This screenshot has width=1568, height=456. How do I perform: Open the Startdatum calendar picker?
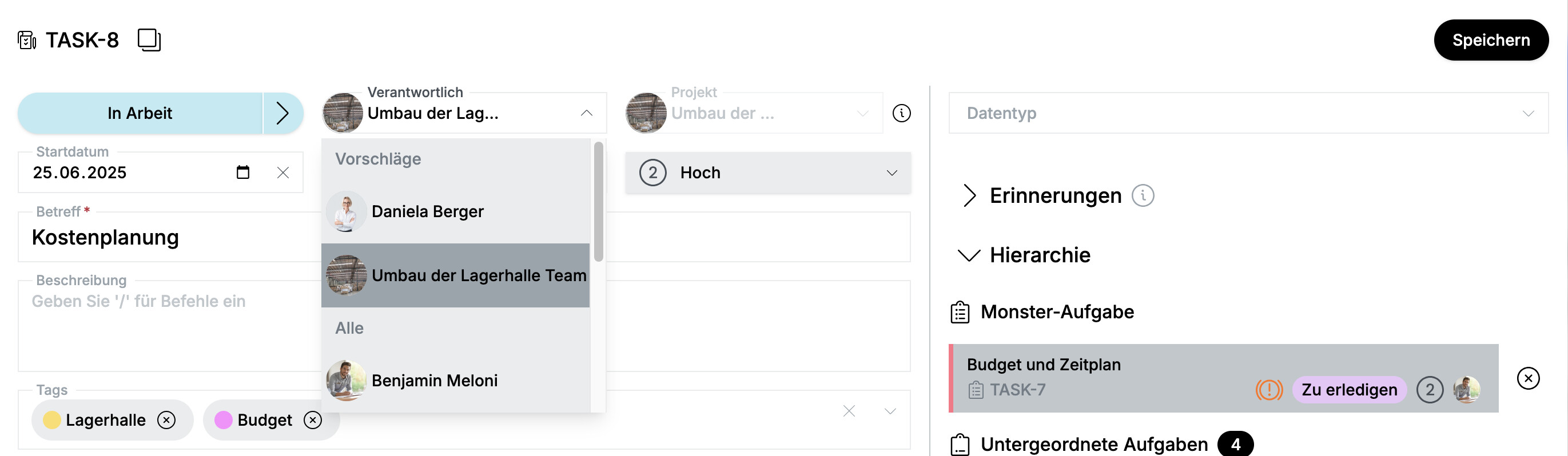pos(243,173)
